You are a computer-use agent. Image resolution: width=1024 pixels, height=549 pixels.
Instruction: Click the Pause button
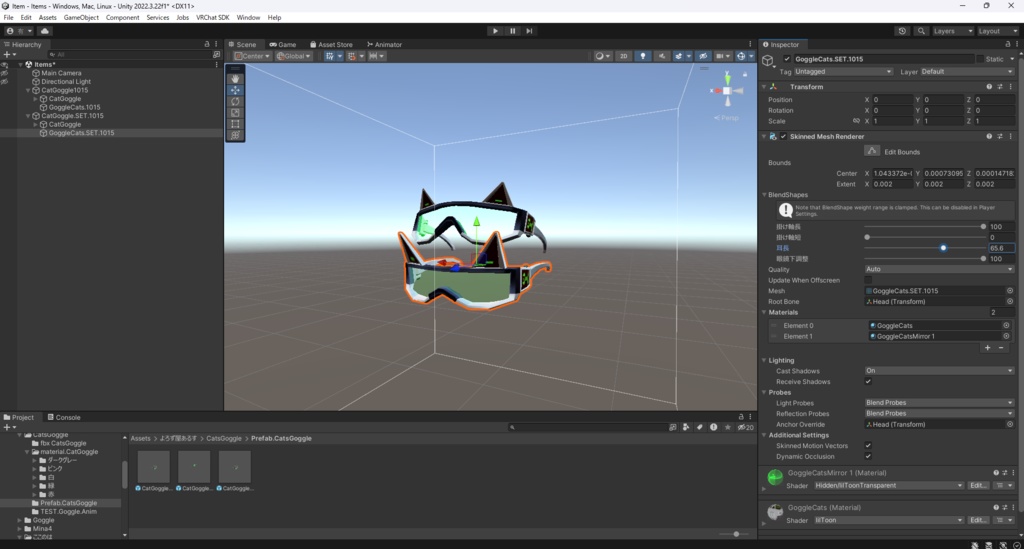click(512, 31)
